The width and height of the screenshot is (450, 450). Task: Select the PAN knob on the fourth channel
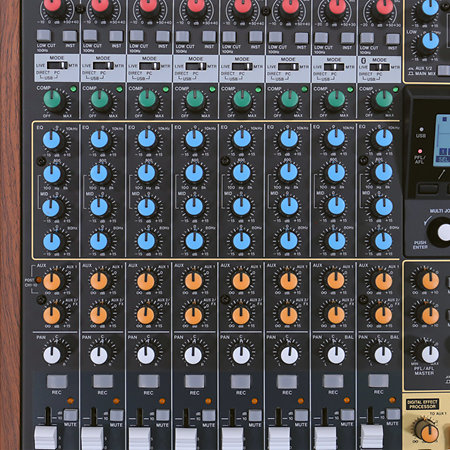[x=194, y=355]
